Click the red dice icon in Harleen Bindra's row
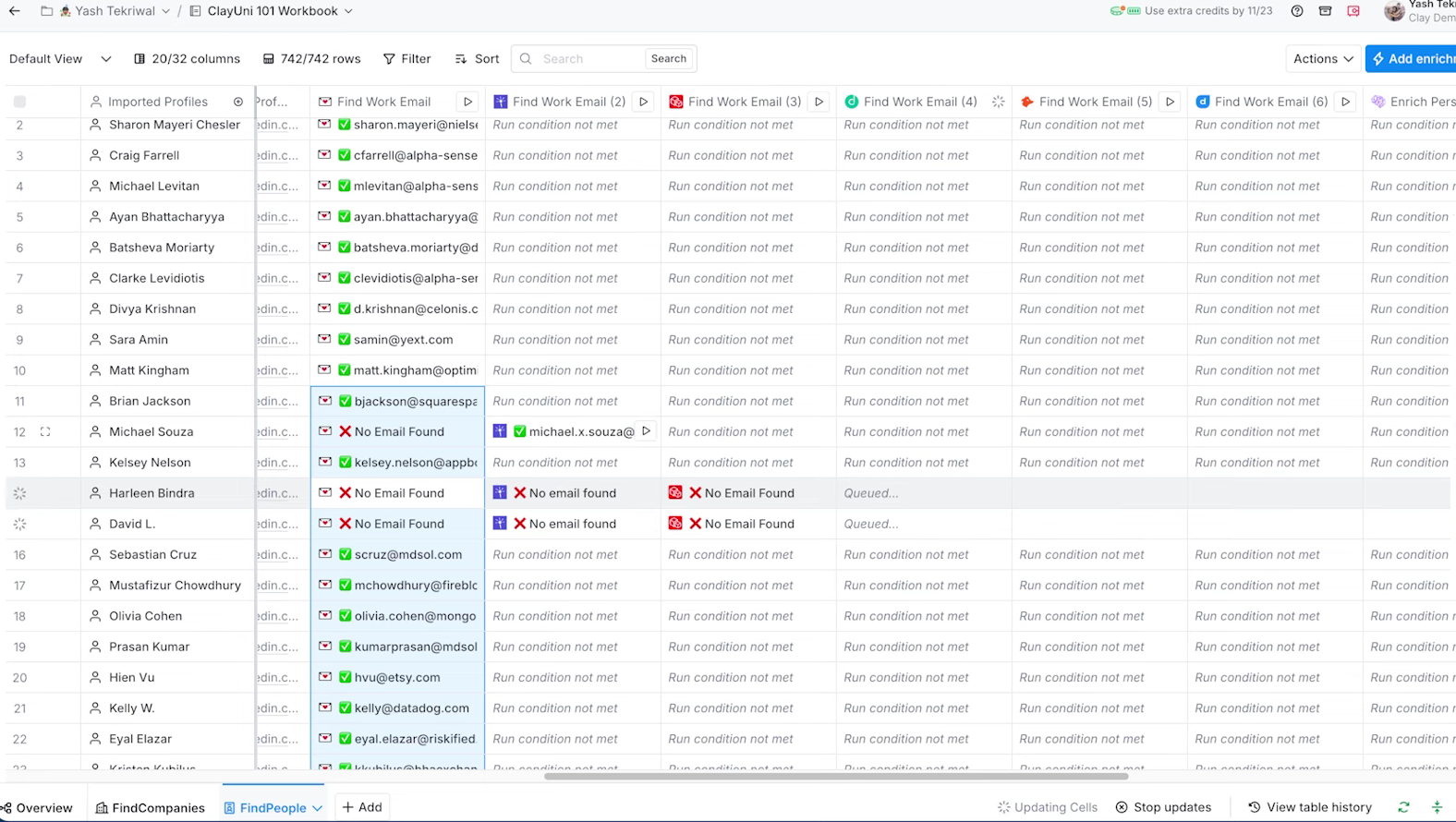 coord(675,493)
